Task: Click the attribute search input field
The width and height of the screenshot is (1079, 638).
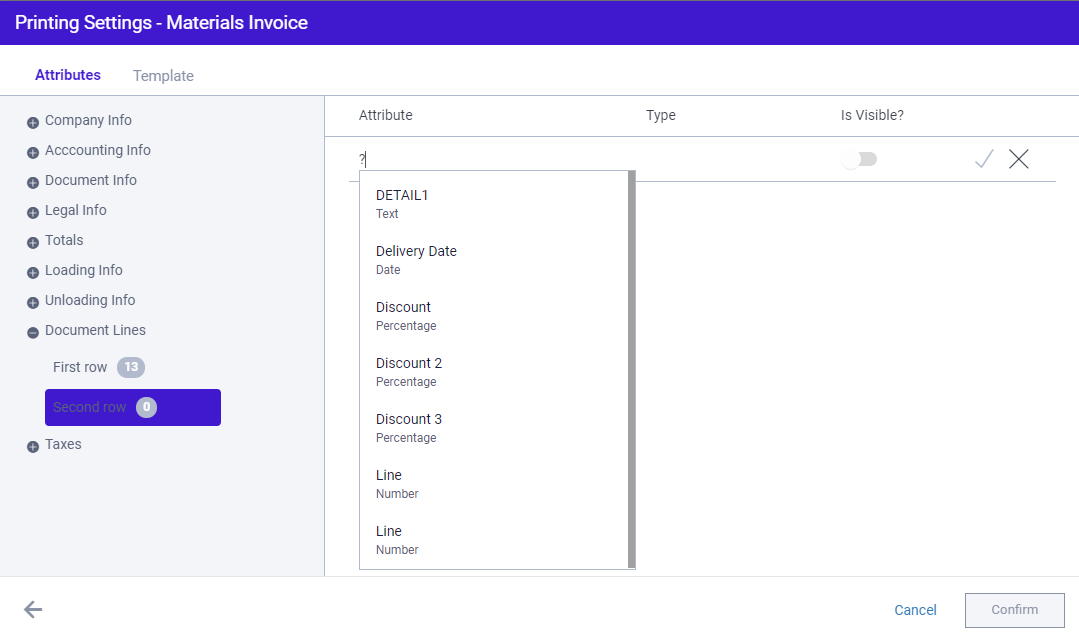Action: tap(495, 160)
